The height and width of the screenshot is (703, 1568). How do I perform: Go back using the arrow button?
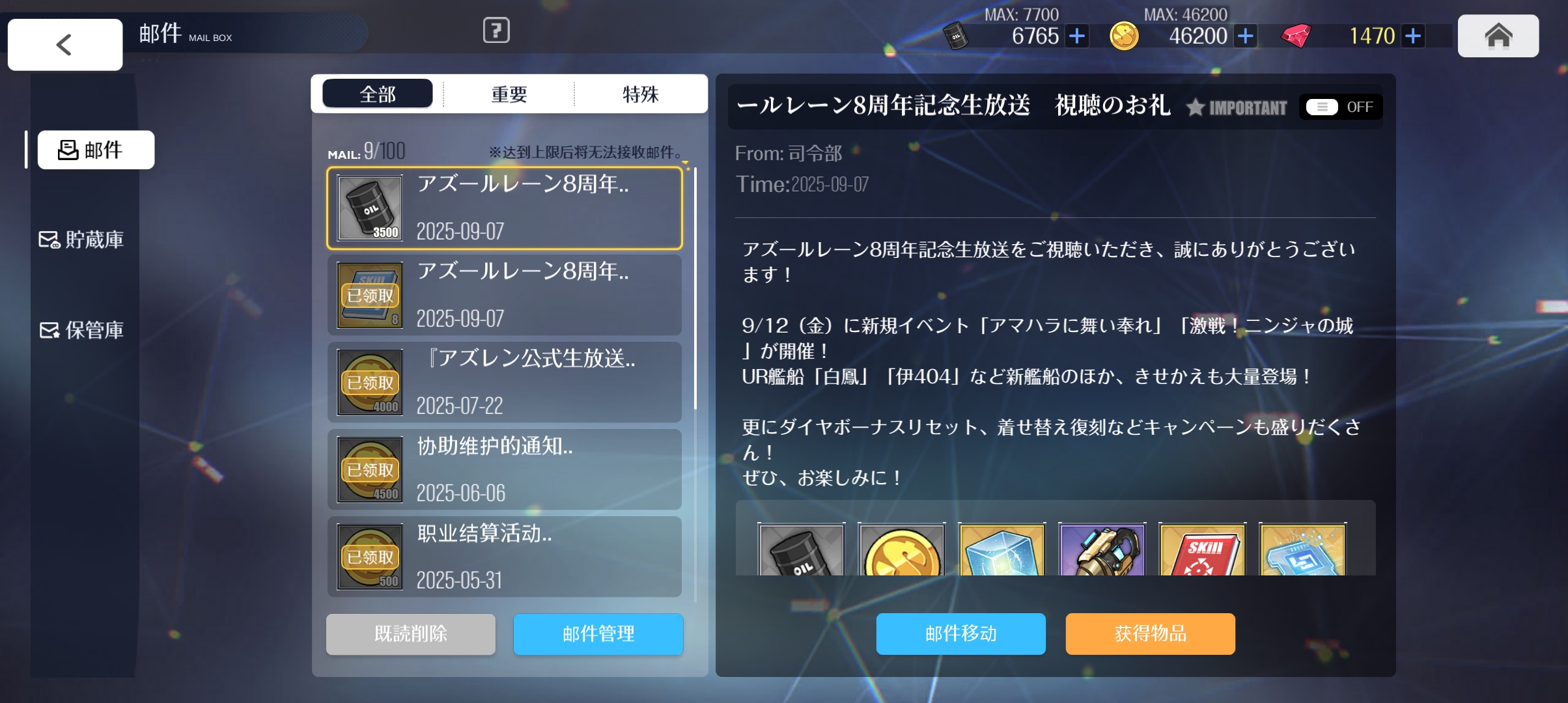64,44
